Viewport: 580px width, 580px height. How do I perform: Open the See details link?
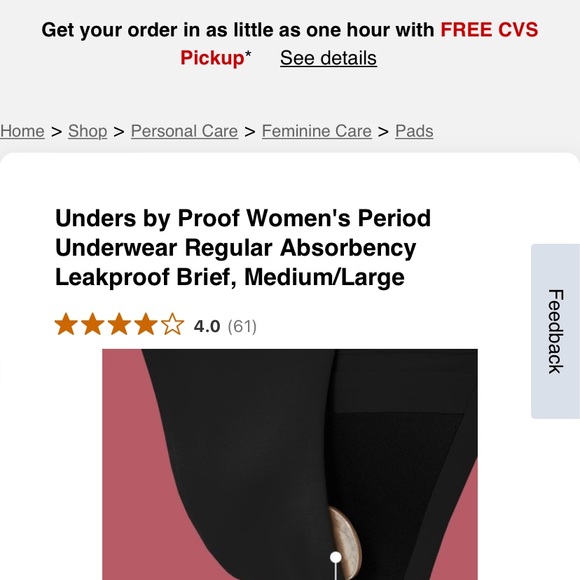[328, 58]
